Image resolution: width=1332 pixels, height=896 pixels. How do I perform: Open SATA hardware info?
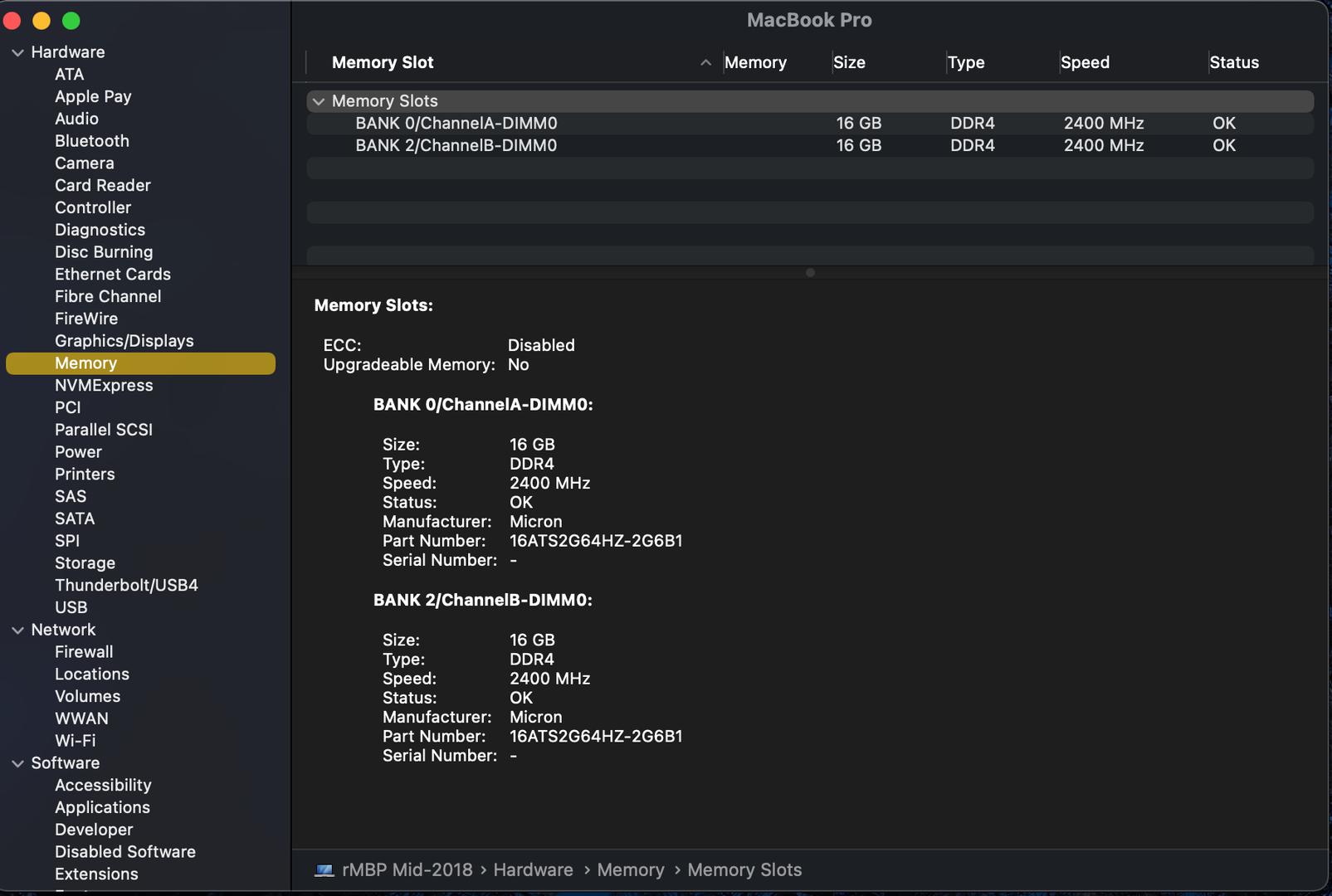75,519
